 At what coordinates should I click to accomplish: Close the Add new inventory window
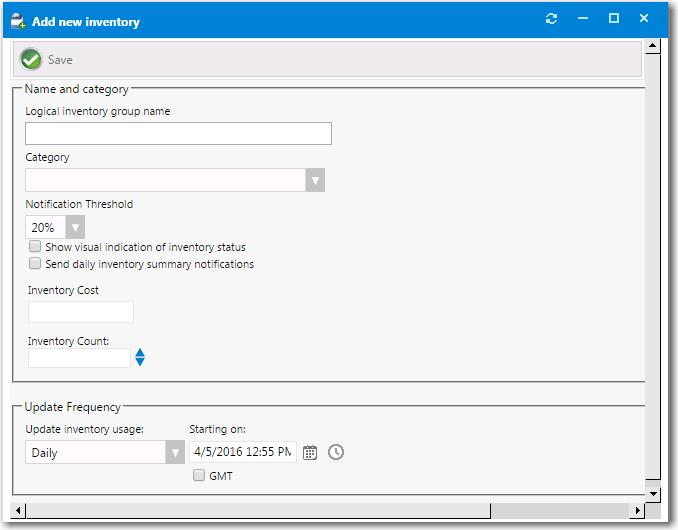pos(644,18)
